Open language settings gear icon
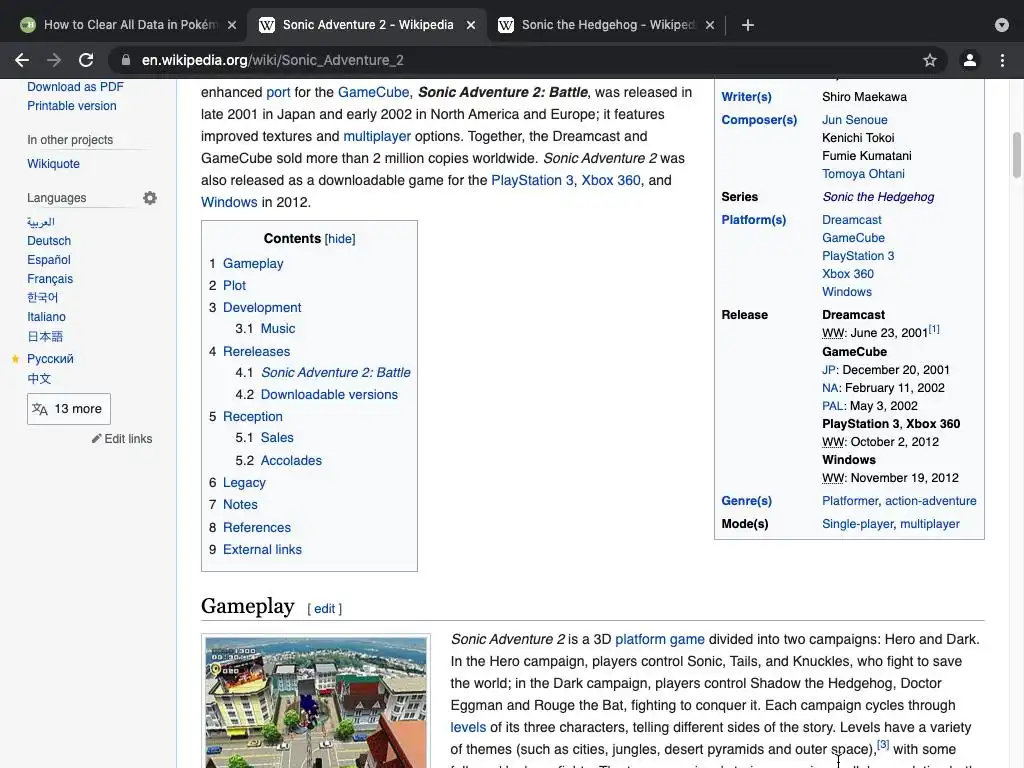The height and width of the screenshot is (768, 1024). [150, 197]
